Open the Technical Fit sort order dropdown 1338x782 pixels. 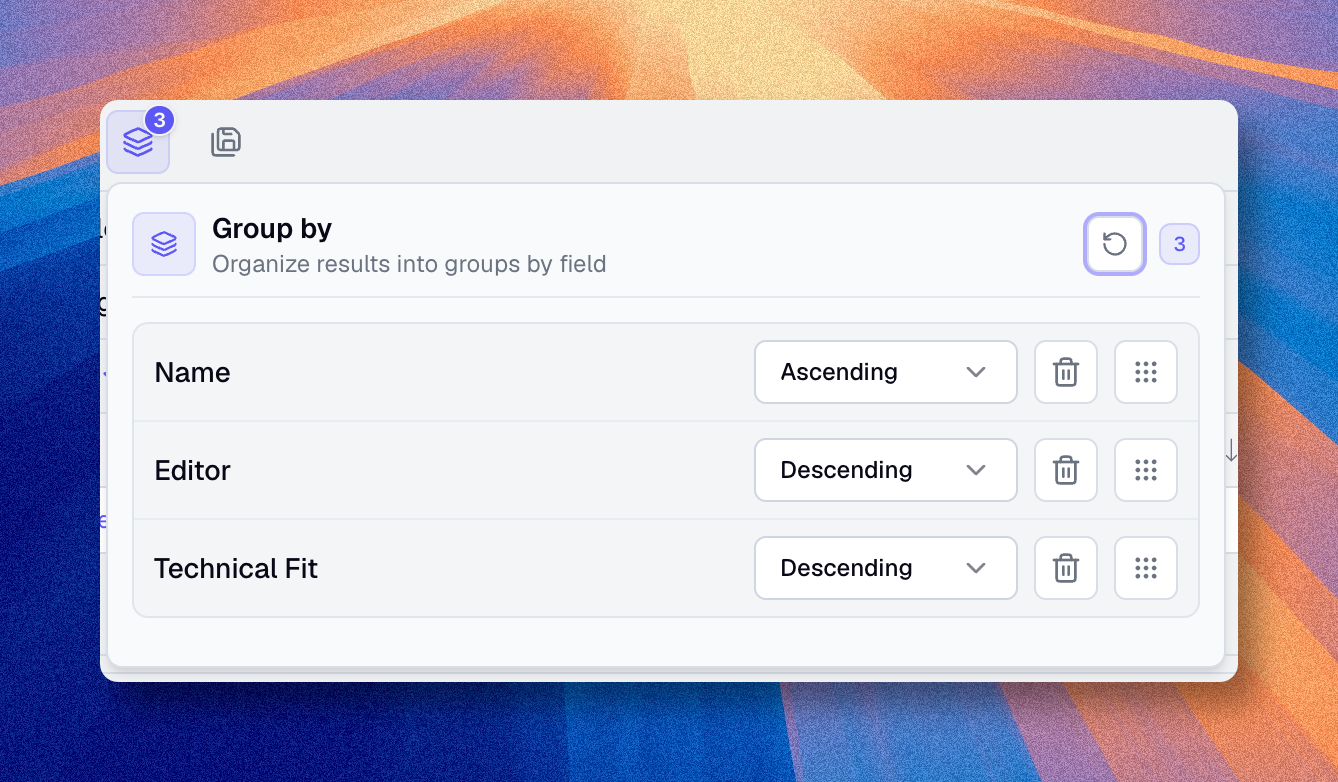coord(886,568)
